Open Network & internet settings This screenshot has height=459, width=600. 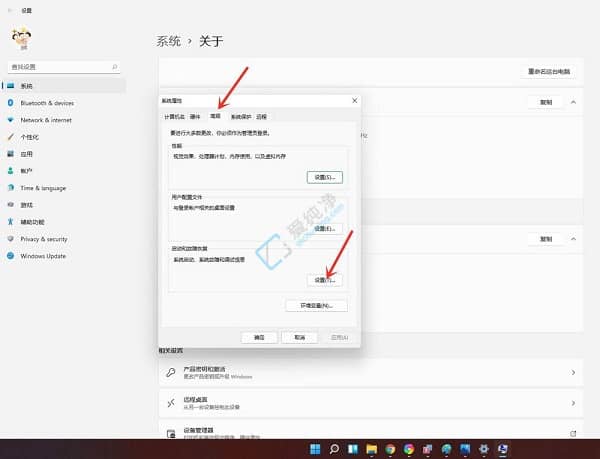pos(64,120)
